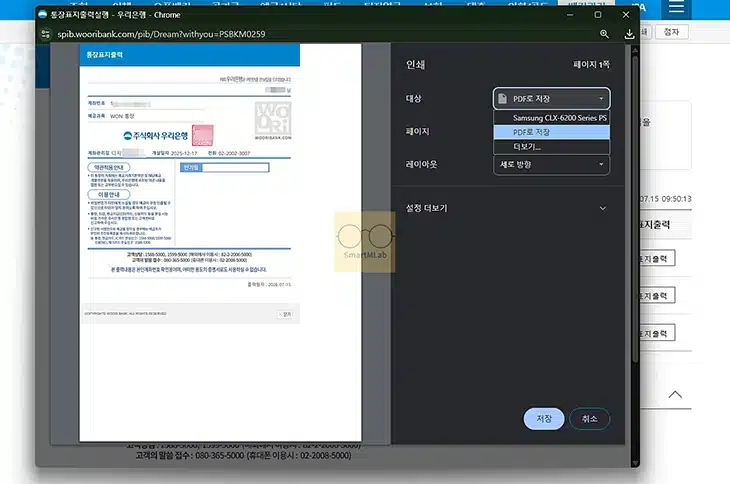This screenshot has width=730, height=484.
Task: Click the print dialog vertical scrollbar
Action: 635,209
